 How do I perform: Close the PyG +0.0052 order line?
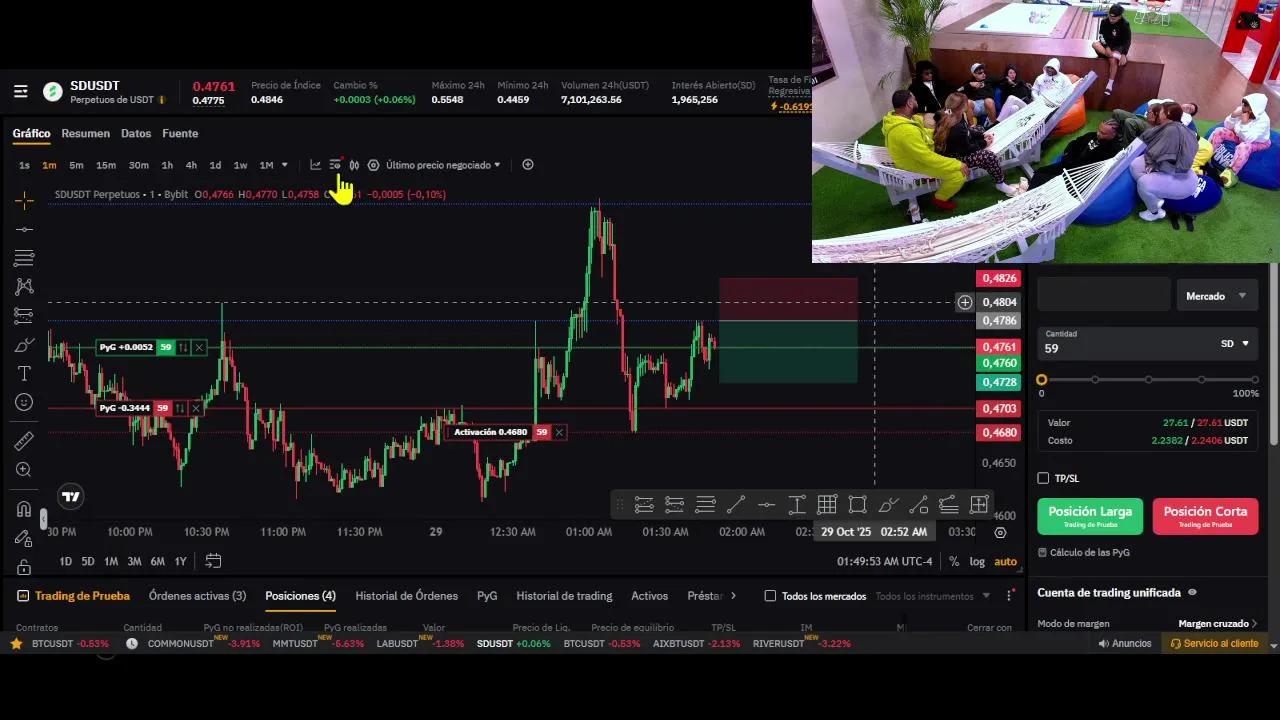199,347
